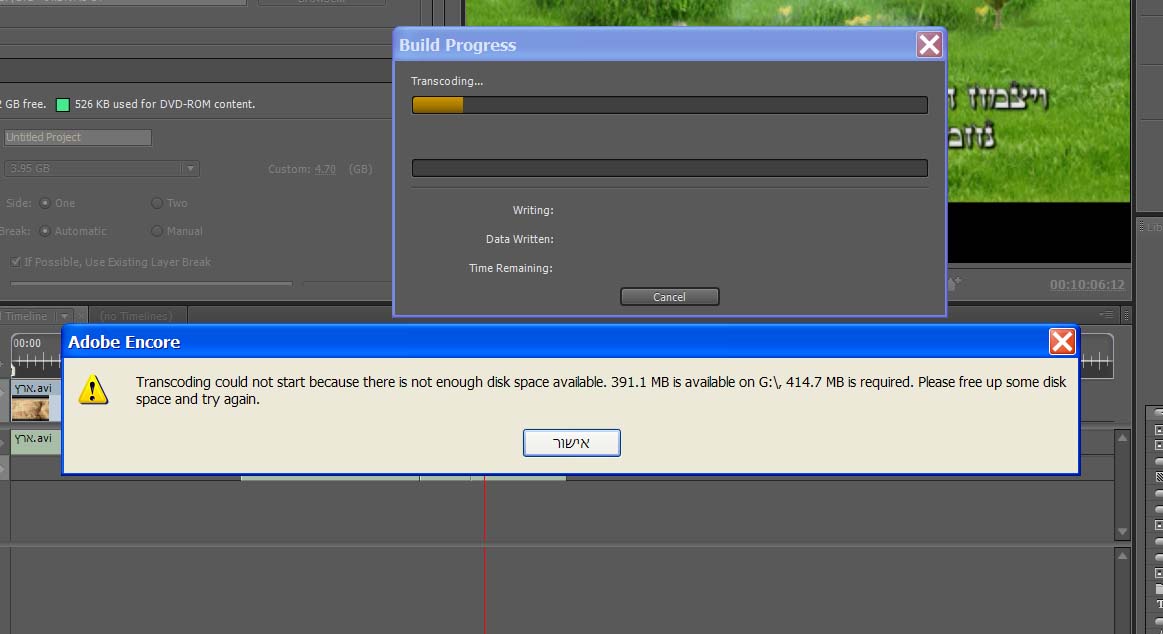
Task: Click the Hebrew OK button in the Adobe Encore dialog
Action: pyautogui.click(x=571, y=443)
